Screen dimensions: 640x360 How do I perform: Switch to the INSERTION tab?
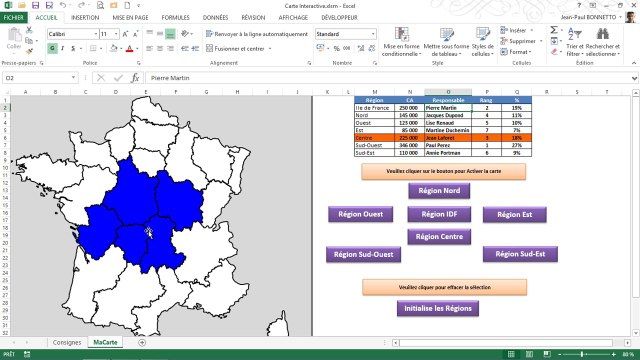pos(85,18)
